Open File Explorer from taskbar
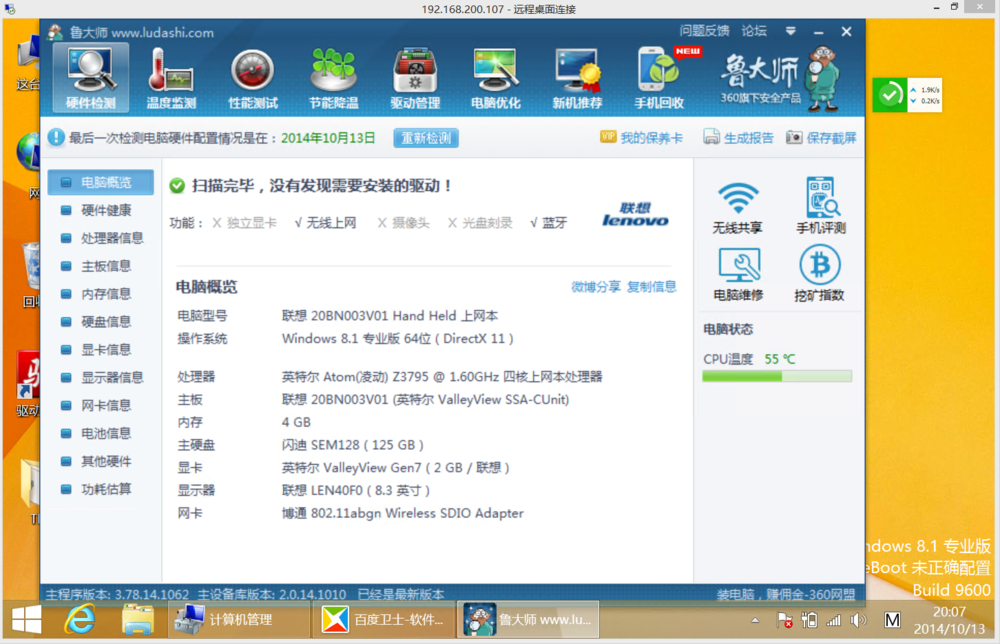This screenshot has width=1000, height=644. click(x=137, y=619)
